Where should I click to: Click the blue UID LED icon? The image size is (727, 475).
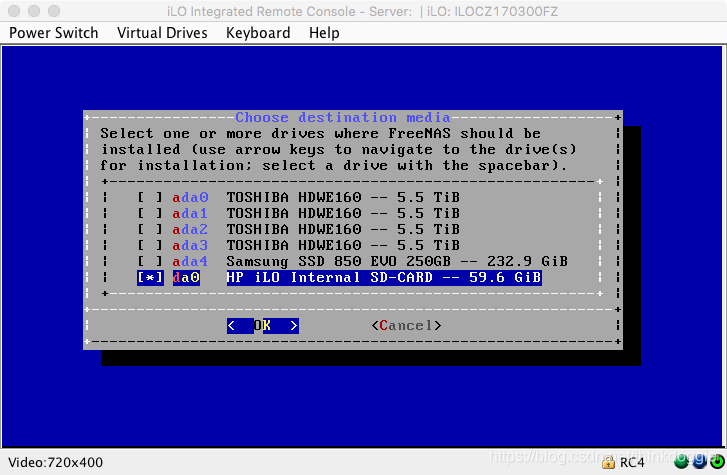(x=699, y=462)
